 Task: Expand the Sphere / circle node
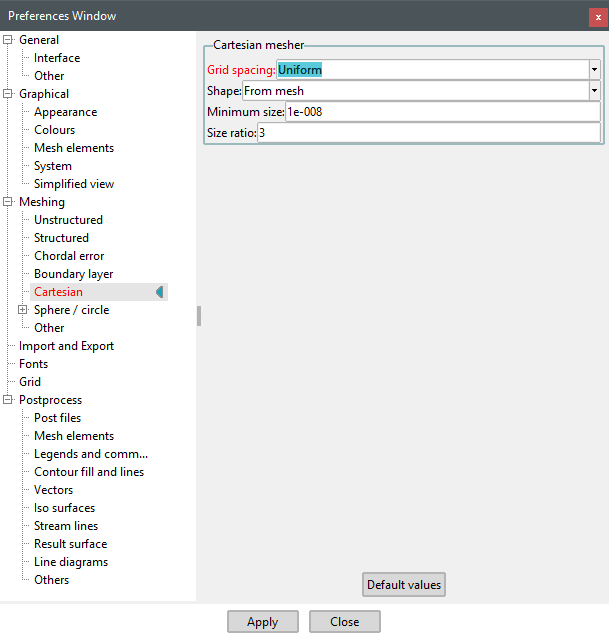(x=24, y=310)
